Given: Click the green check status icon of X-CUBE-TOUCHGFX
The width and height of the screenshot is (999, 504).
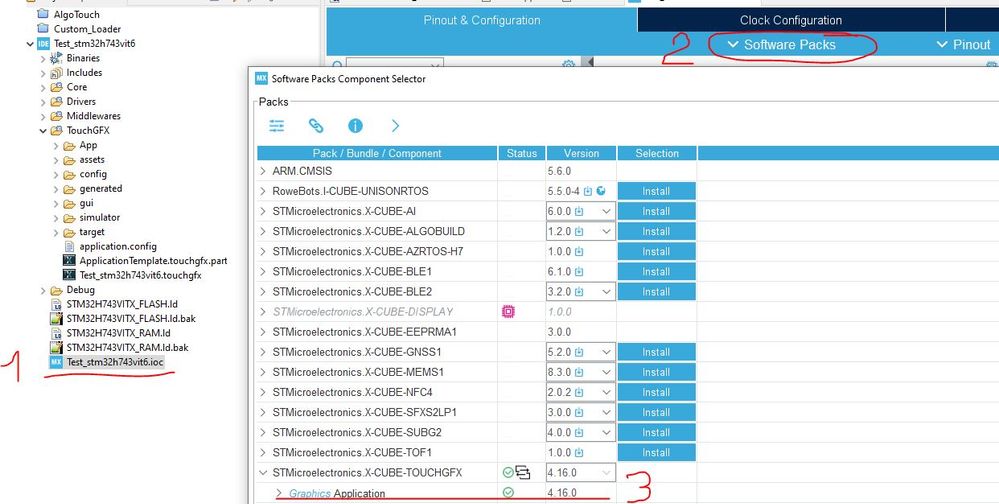Looking at the screenshot, I should (508, 472).
